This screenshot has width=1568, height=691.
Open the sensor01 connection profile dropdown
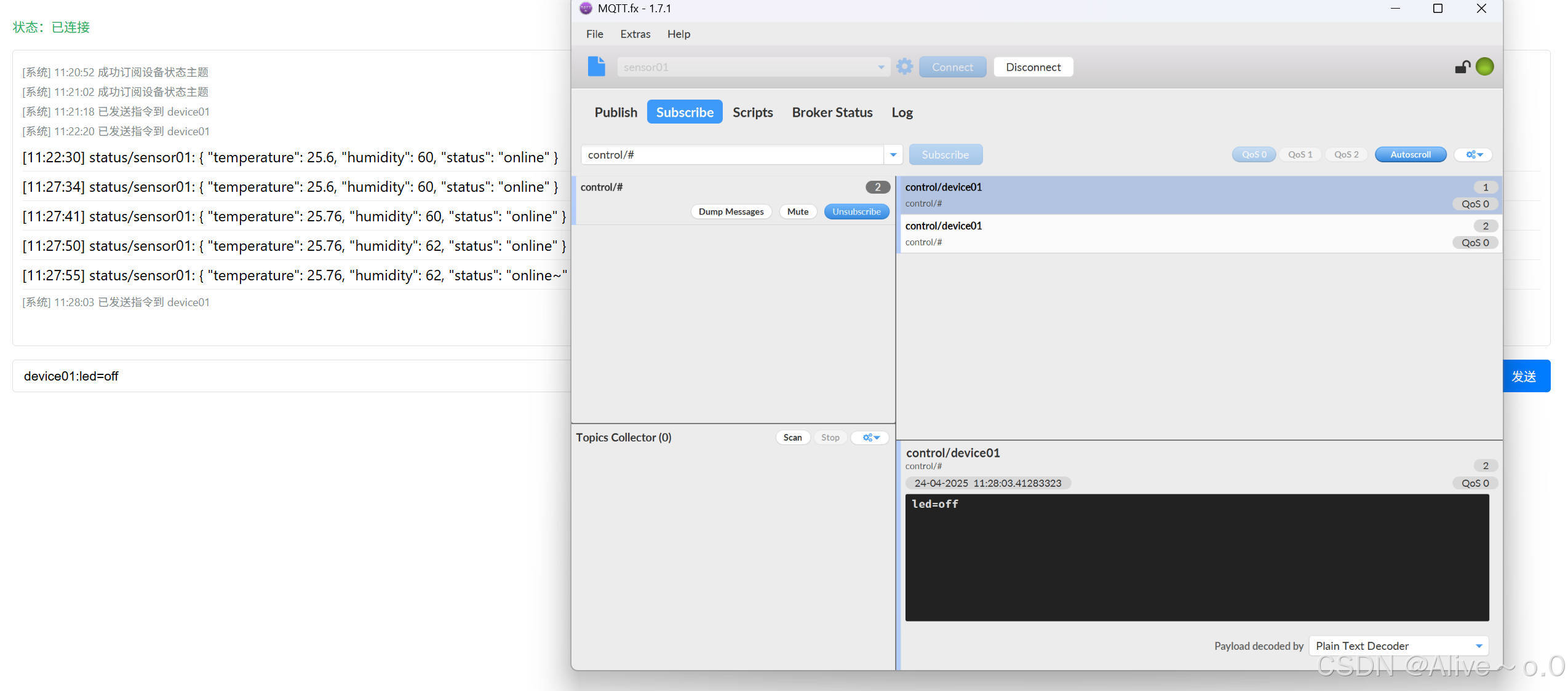point(881,67)
